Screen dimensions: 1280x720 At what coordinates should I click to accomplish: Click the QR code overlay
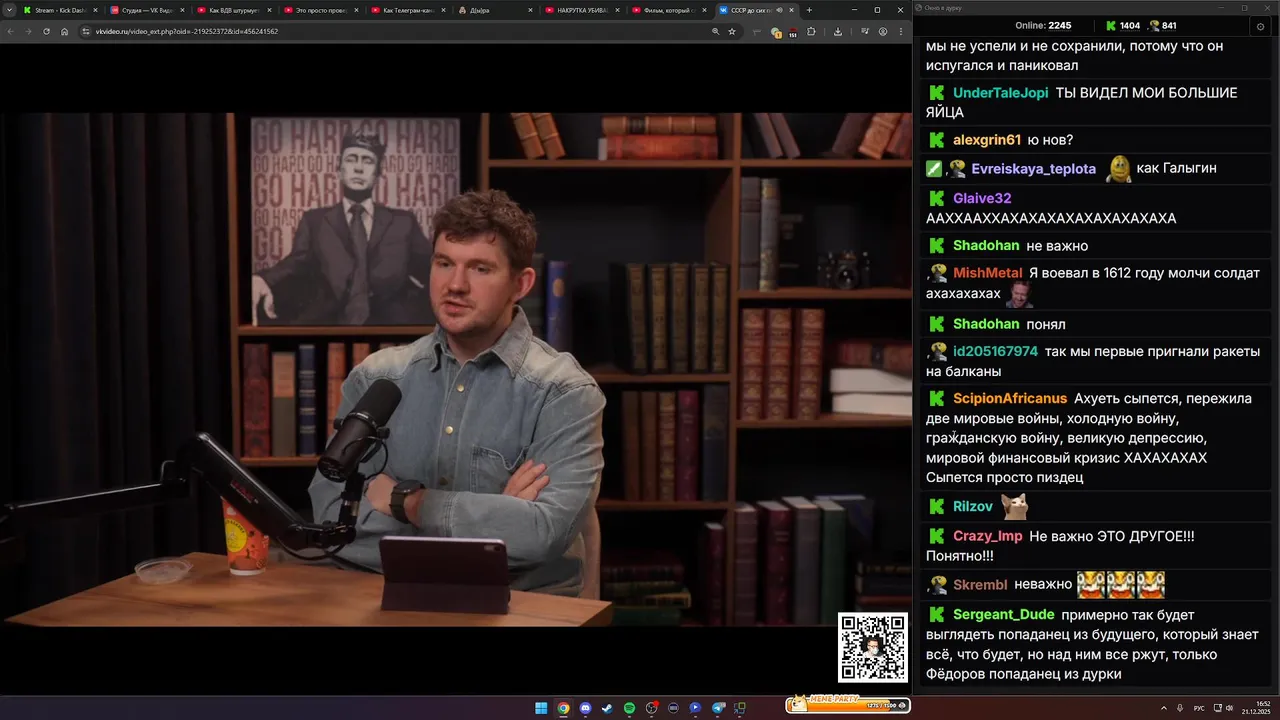click(x=873, y=648)
